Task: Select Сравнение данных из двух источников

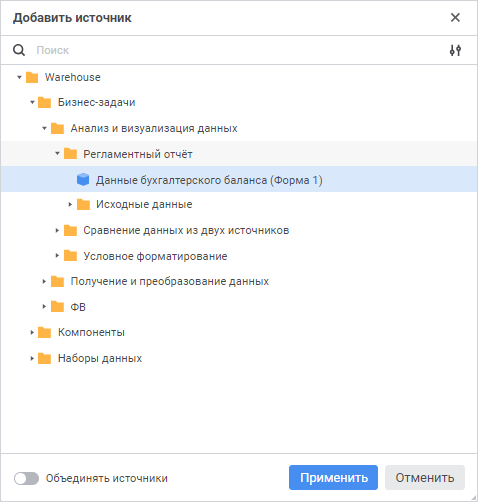Action: point(186,230)
